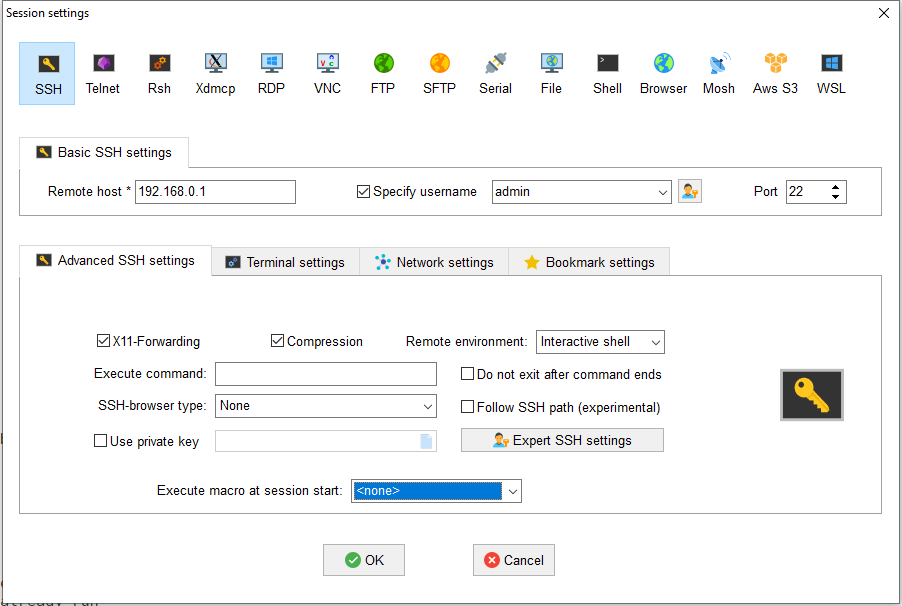This screenshot has height=606, width=902.
Task: Enable the Use private key checkbox
Action: click(x=100, y=441)
